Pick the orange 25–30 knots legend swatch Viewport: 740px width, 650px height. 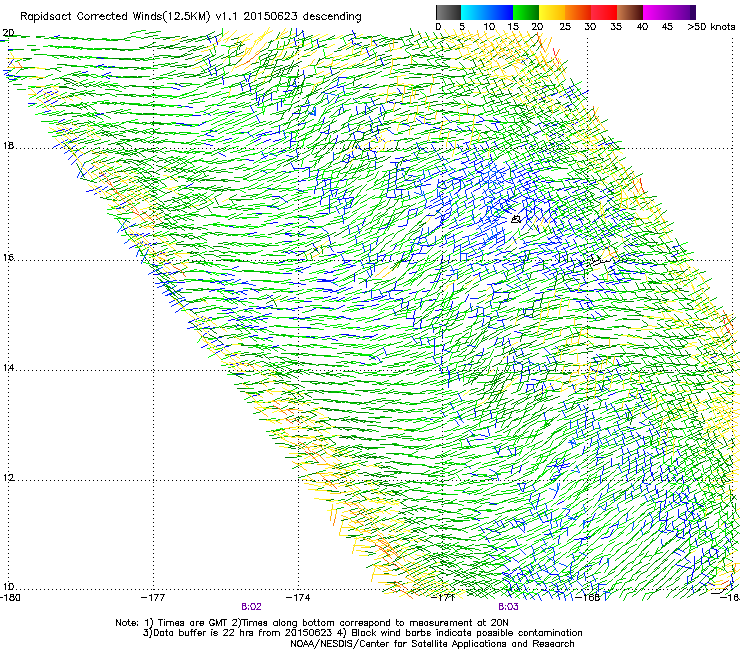pos(578,12)
